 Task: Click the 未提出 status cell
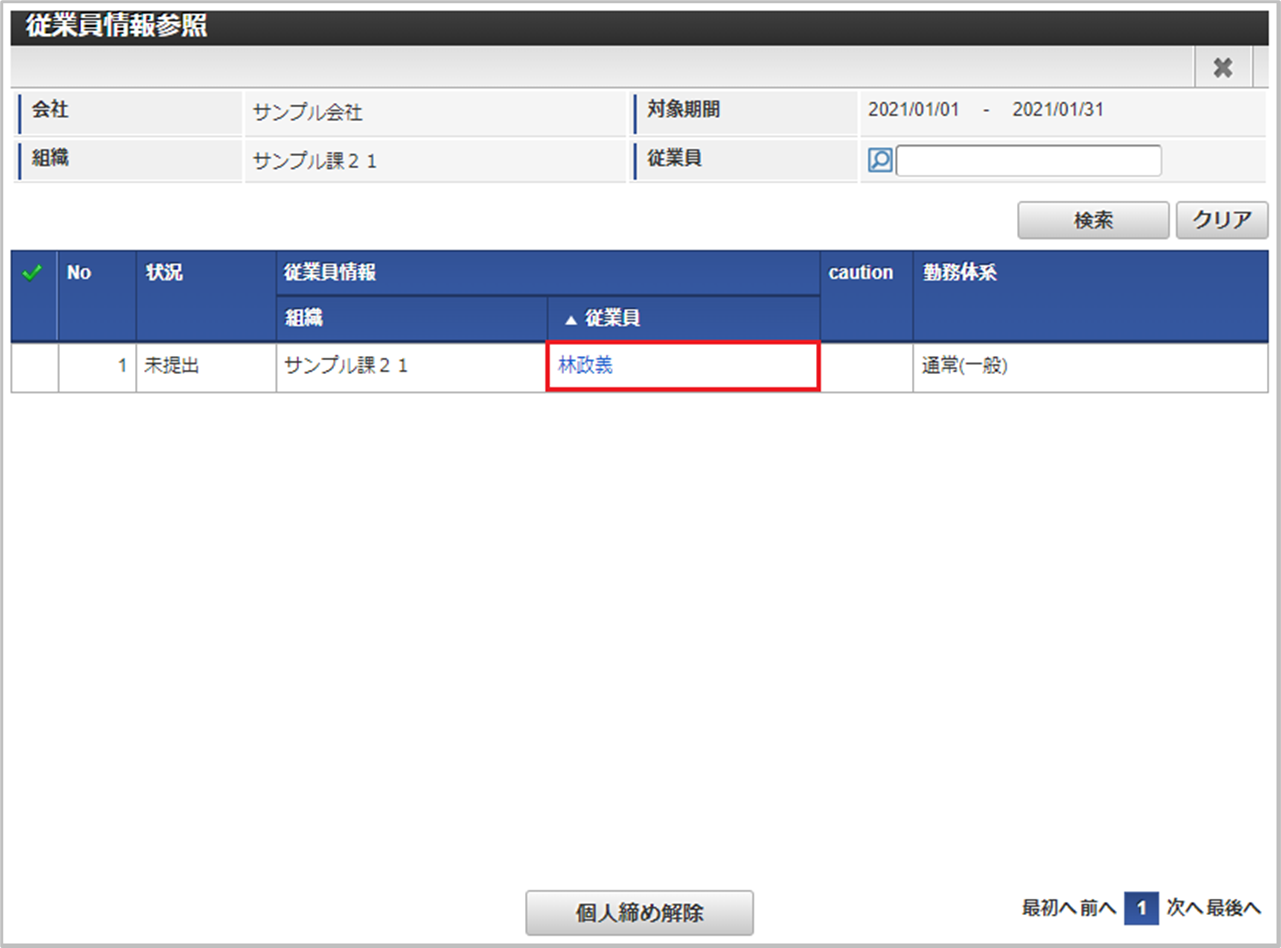206,367
